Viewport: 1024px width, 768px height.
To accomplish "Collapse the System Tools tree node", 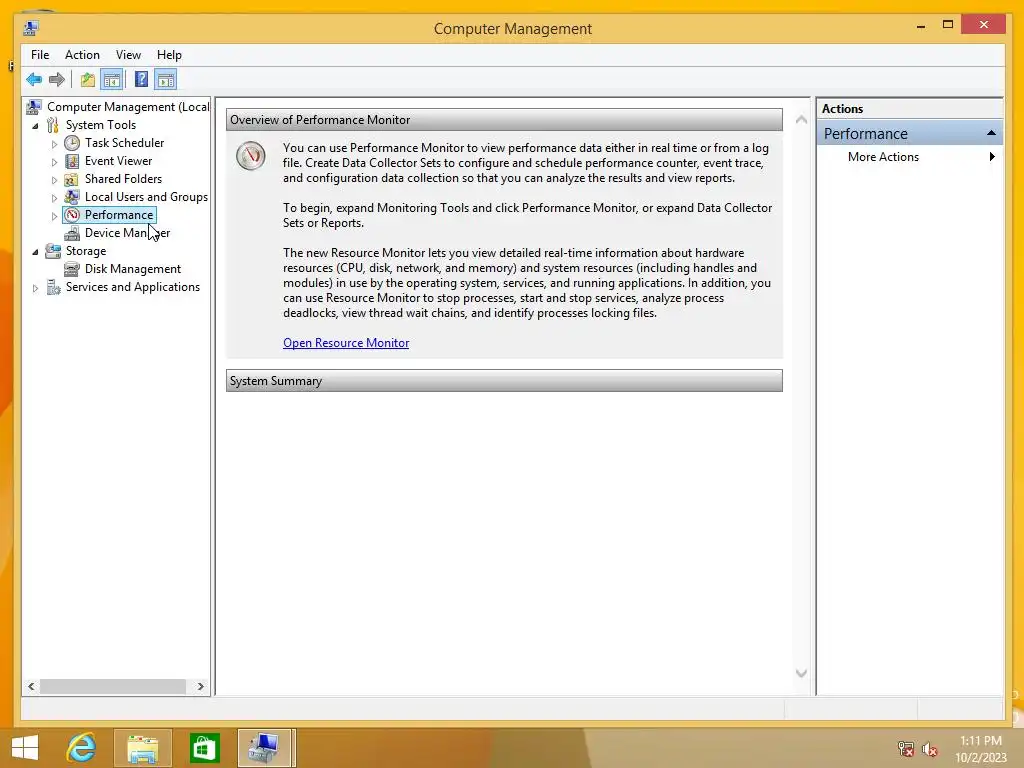I will (35, 125).
